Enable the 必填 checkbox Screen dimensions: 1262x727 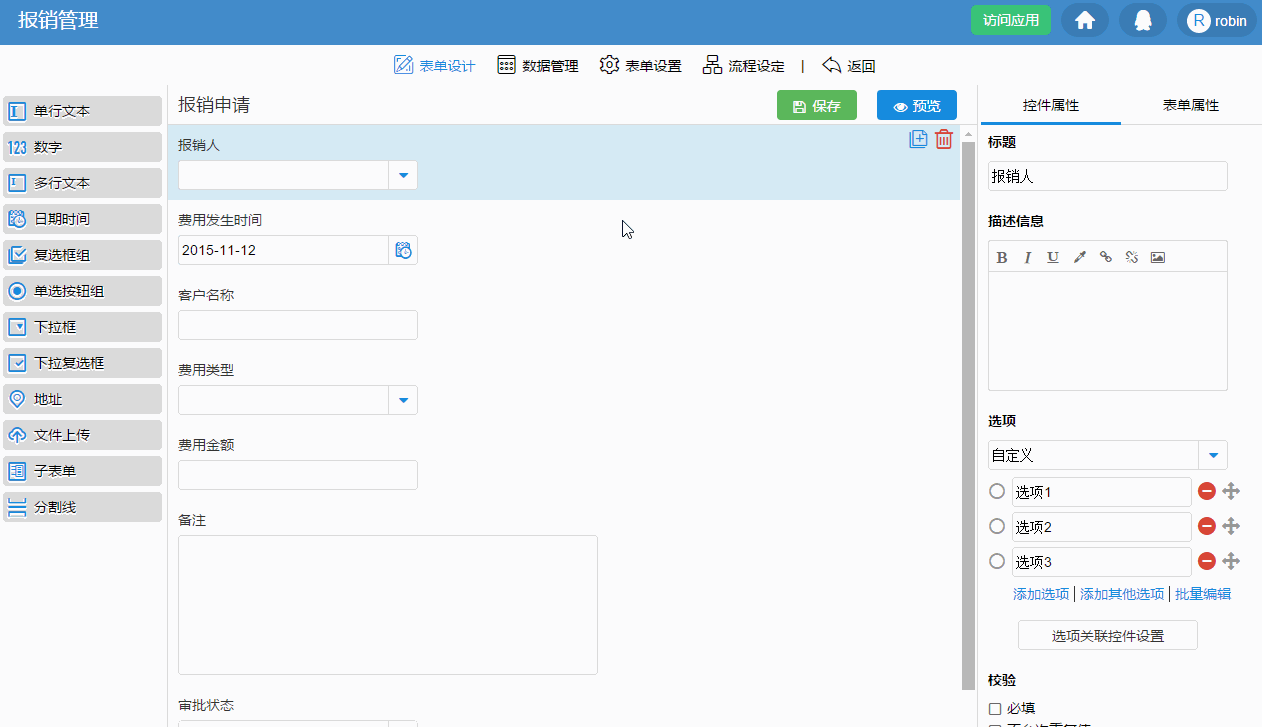(995, 708)
